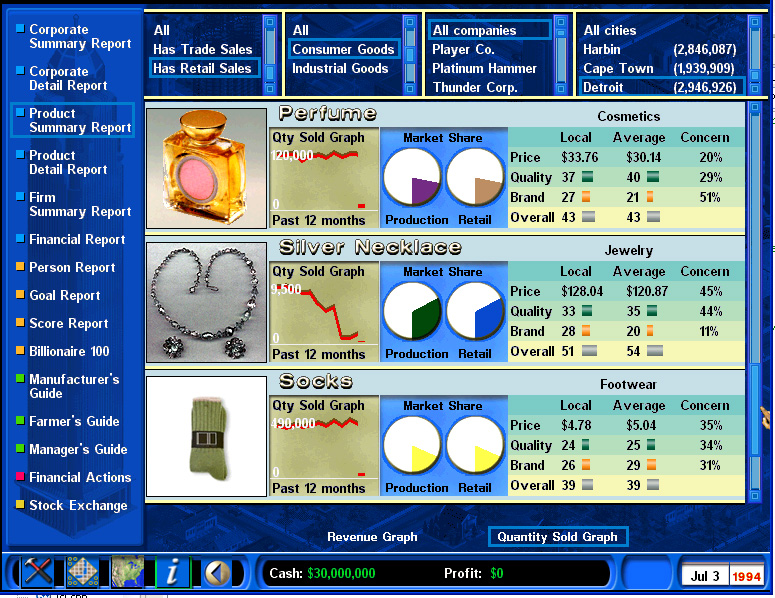The height and width of the screenshot is (598, 775).
Task: Click the Perfume Qty Sold Graph
Action: [x=324, y=178]
